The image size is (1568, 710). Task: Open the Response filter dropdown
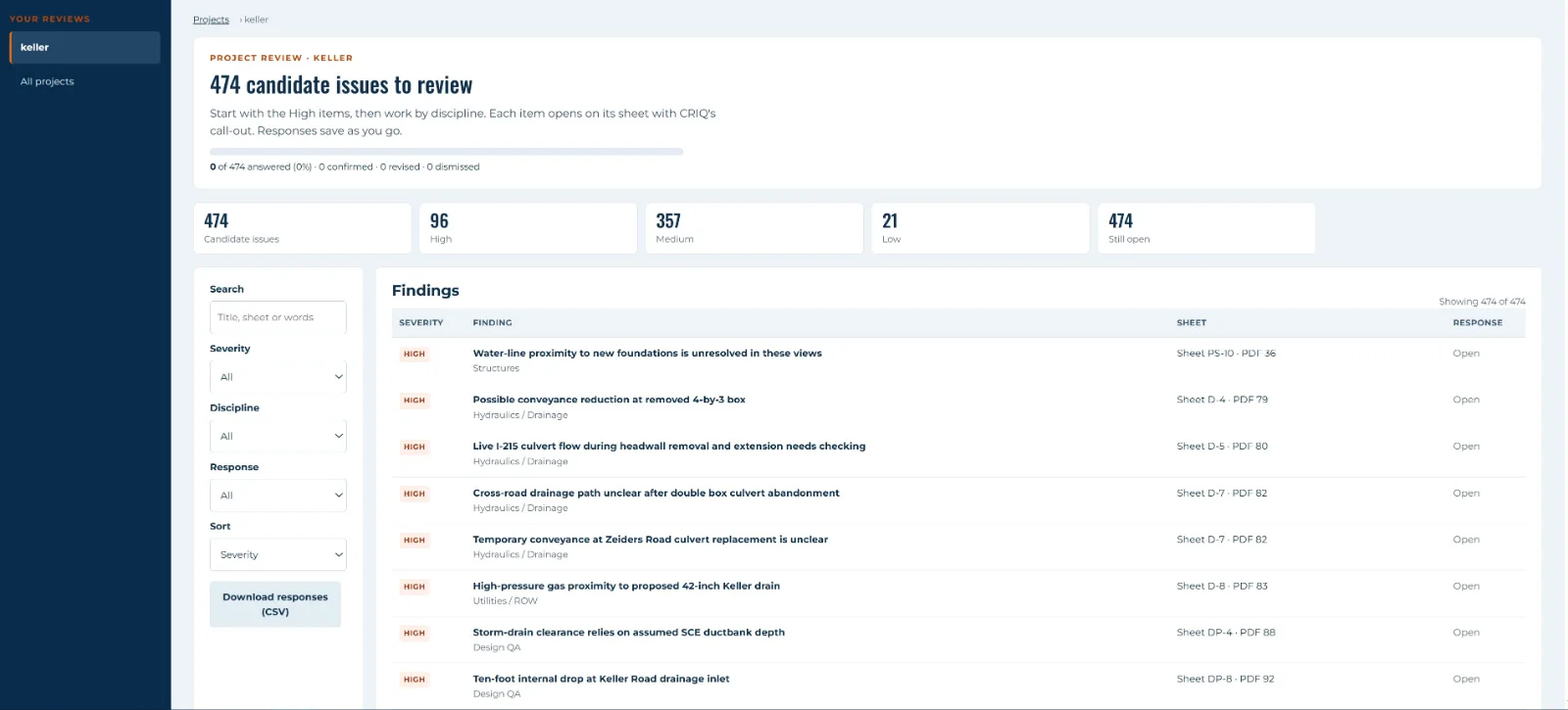(278, 496)
